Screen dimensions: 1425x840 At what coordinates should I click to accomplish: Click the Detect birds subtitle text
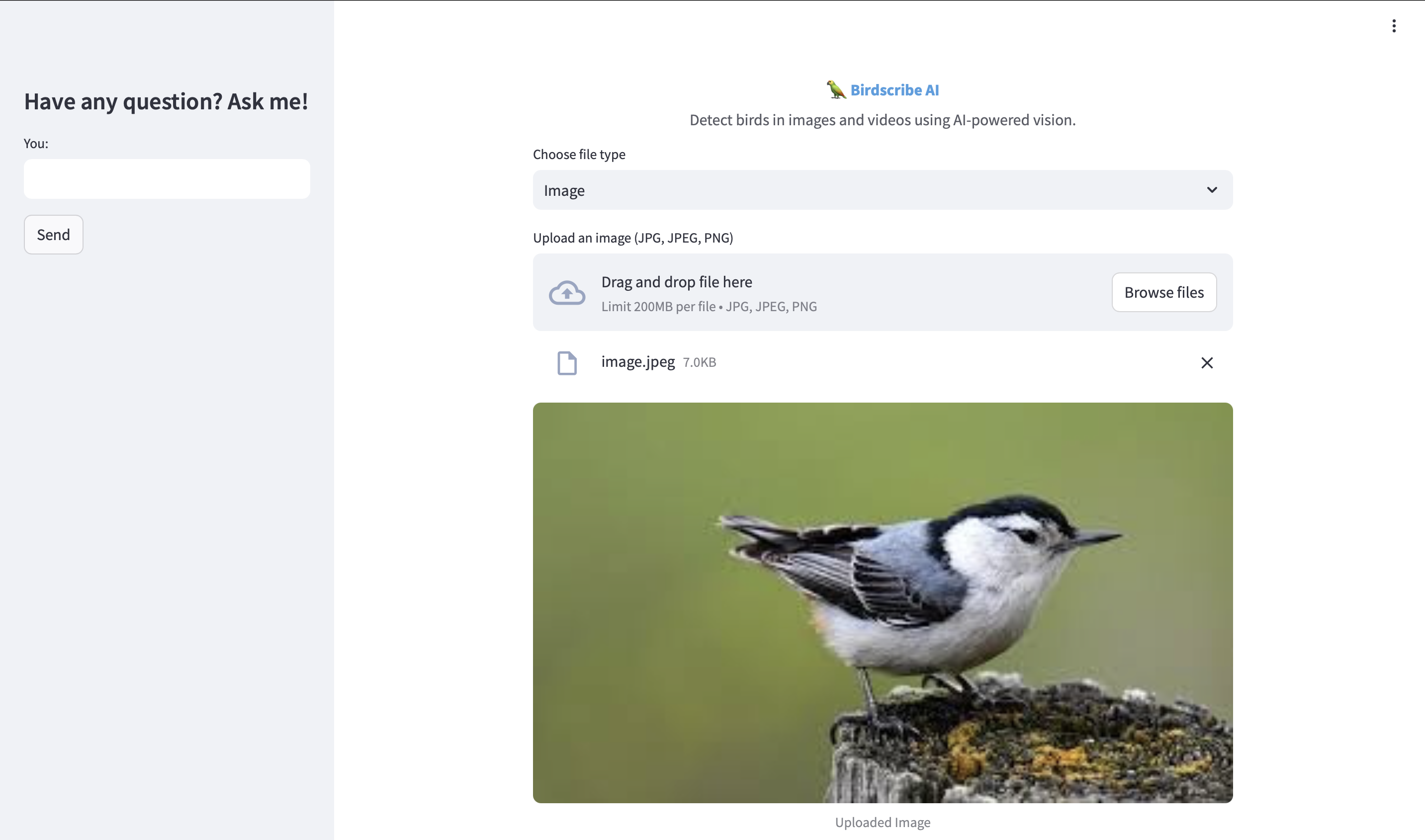pos(882,120)
